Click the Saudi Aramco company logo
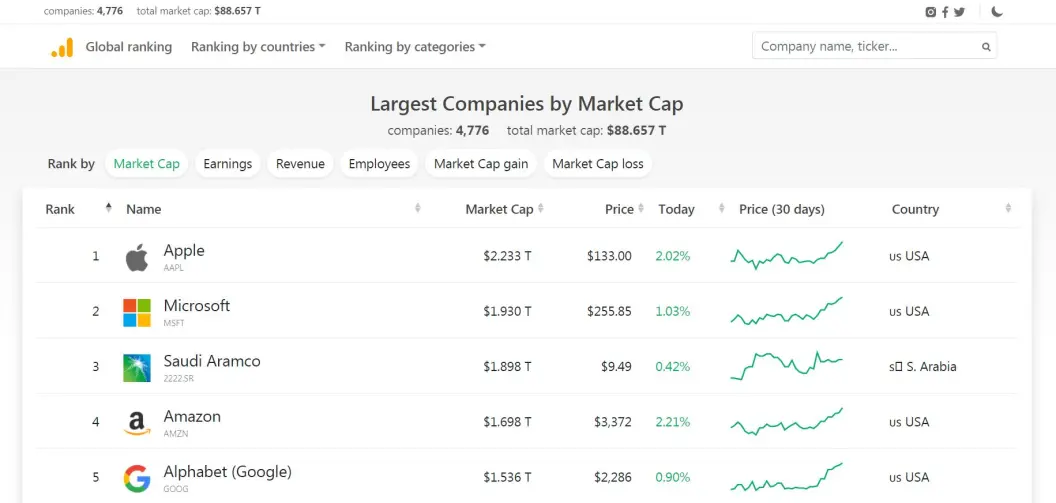 [137, 368]
